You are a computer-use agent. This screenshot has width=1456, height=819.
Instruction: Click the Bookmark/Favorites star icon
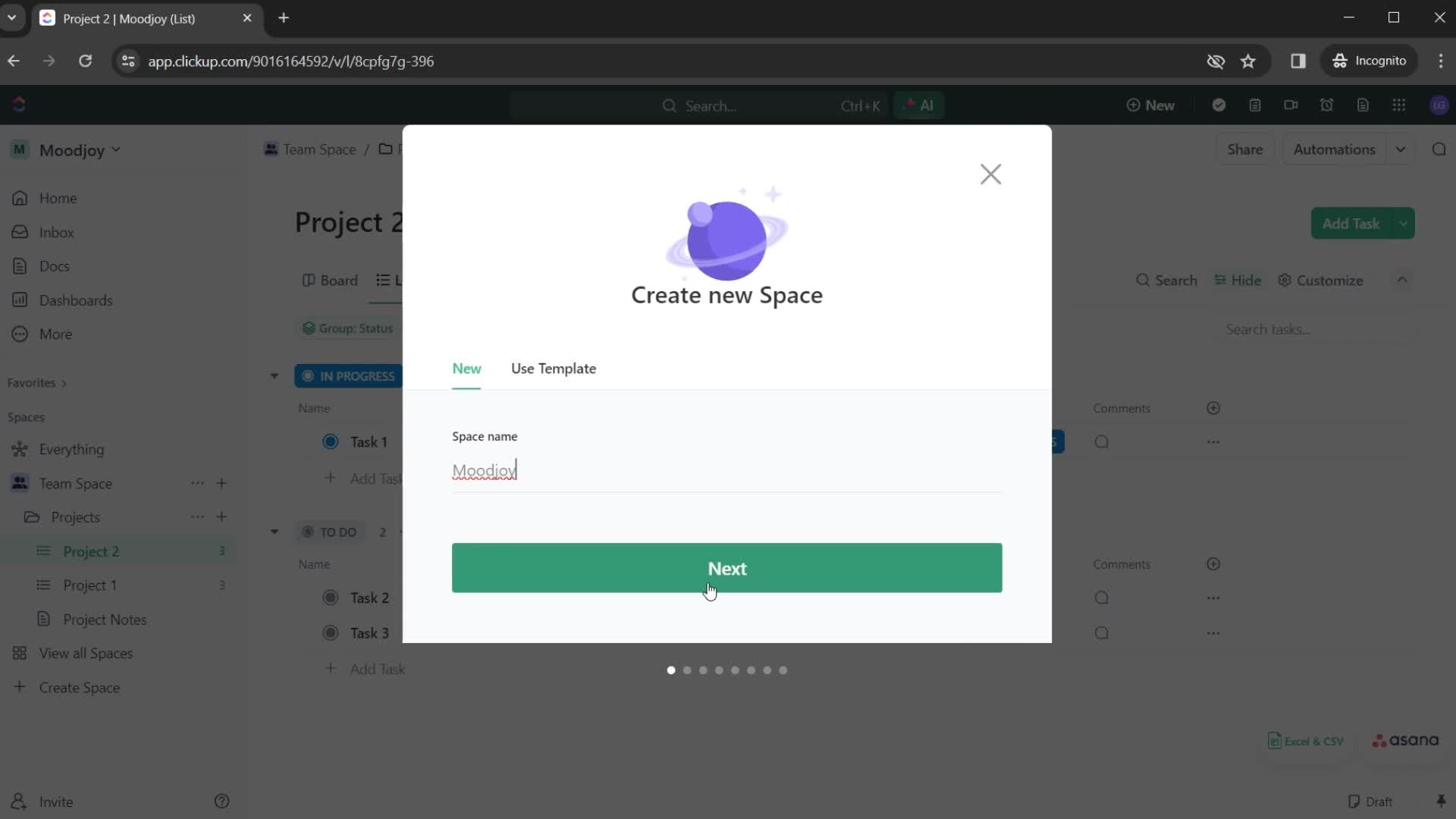[1249, 61]
